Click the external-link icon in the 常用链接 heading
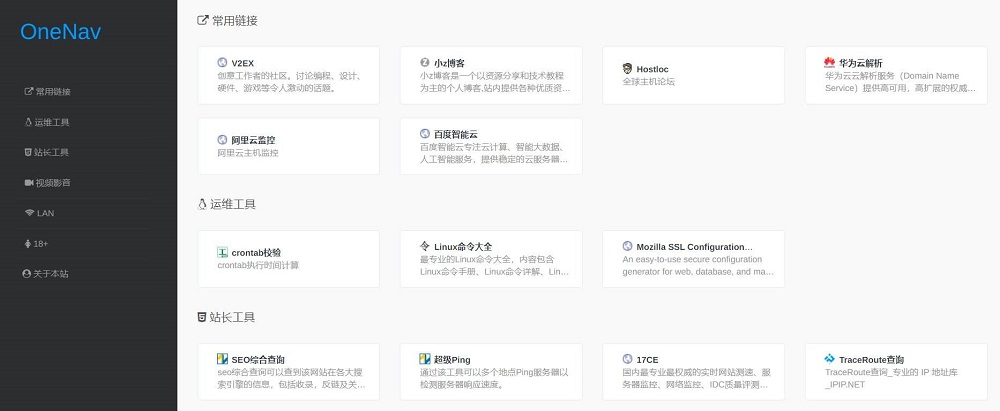Screen dimensions: 1000x411 click(203, 20)
